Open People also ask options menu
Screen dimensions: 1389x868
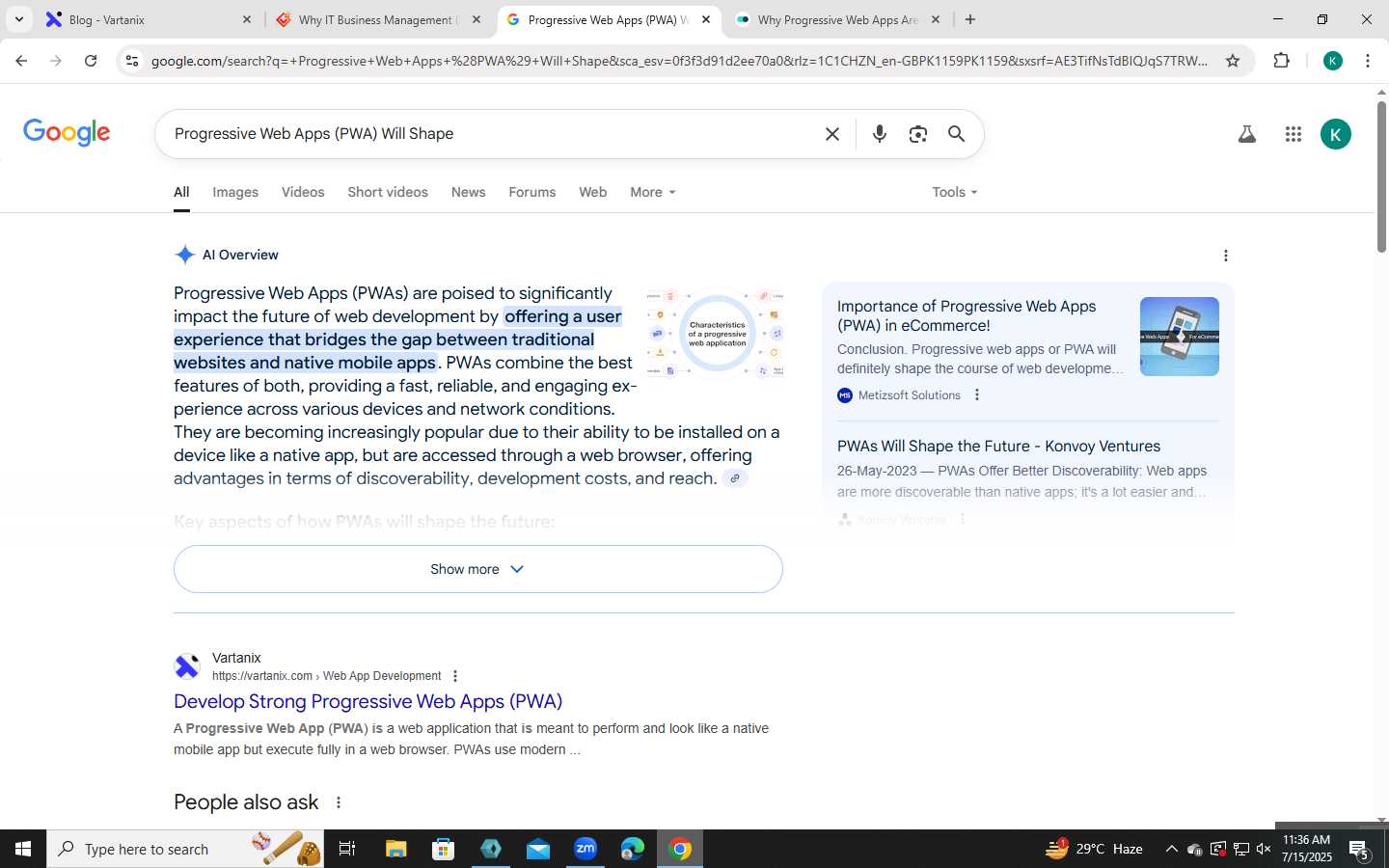click(x=339, y=802)
